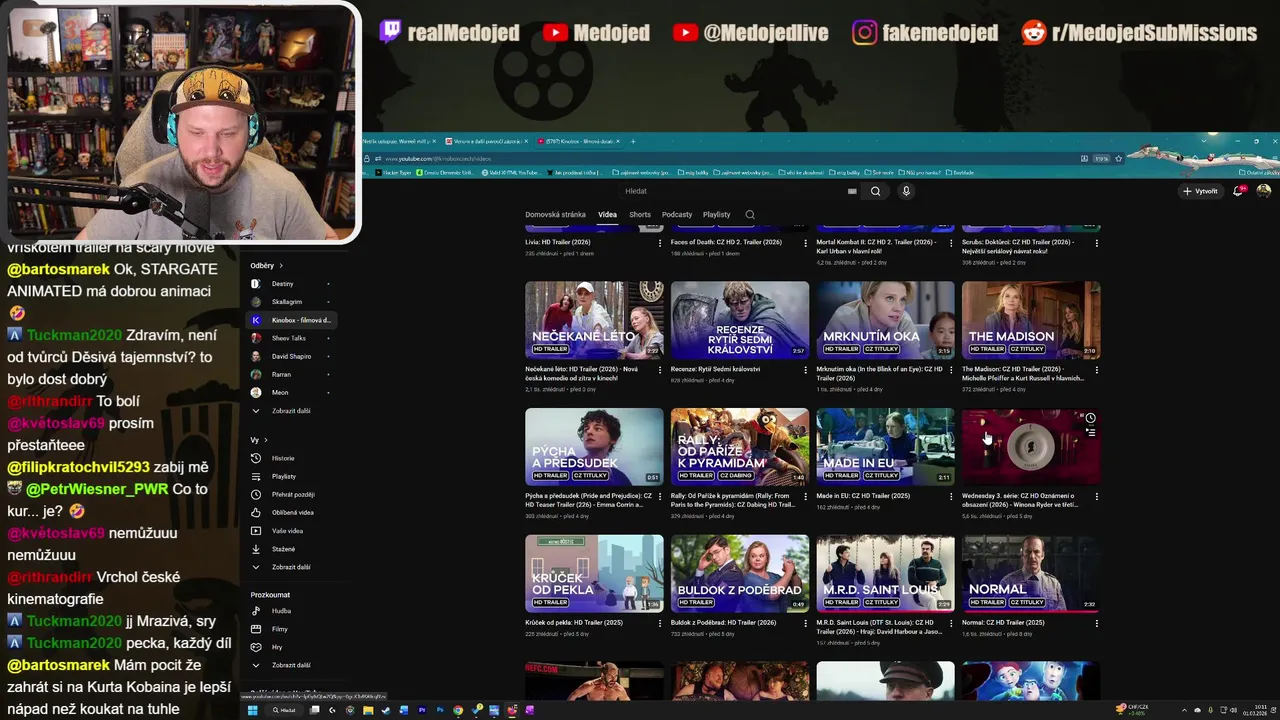Search within channel using magnifier next to Playlisty

[750, 214]
